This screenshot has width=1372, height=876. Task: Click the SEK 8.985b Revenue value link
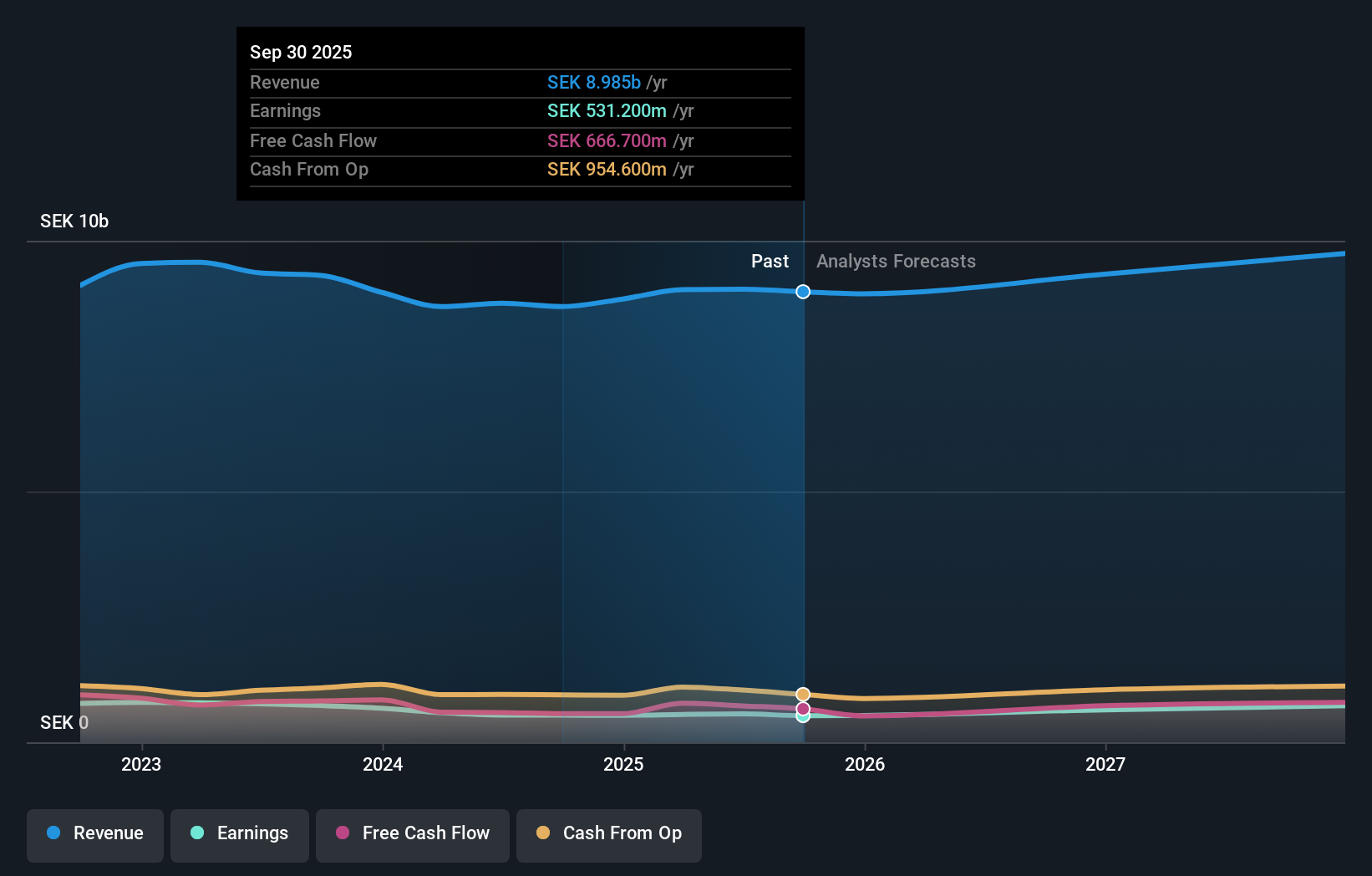pyautogui.click(x=595, y=83)
